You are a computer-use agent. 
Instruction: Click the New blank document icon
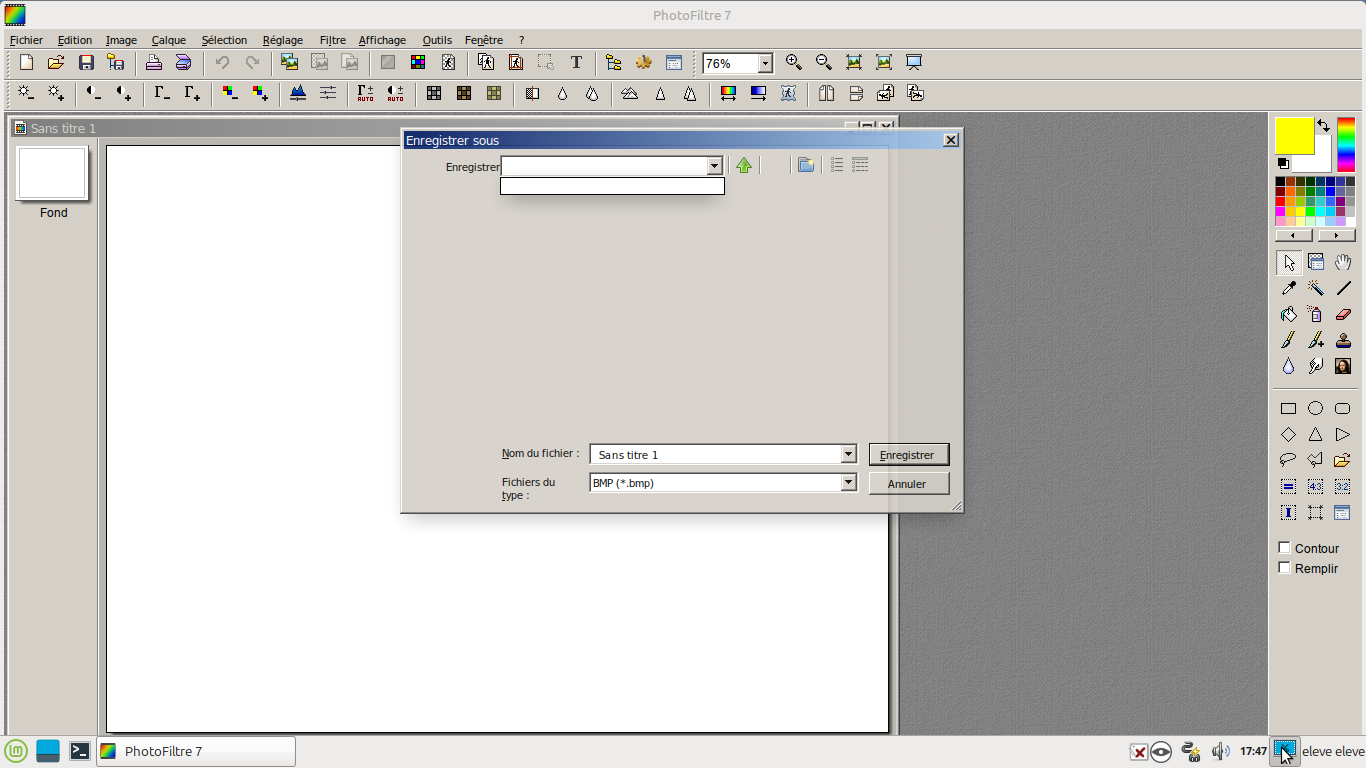[x=27, y=62]
